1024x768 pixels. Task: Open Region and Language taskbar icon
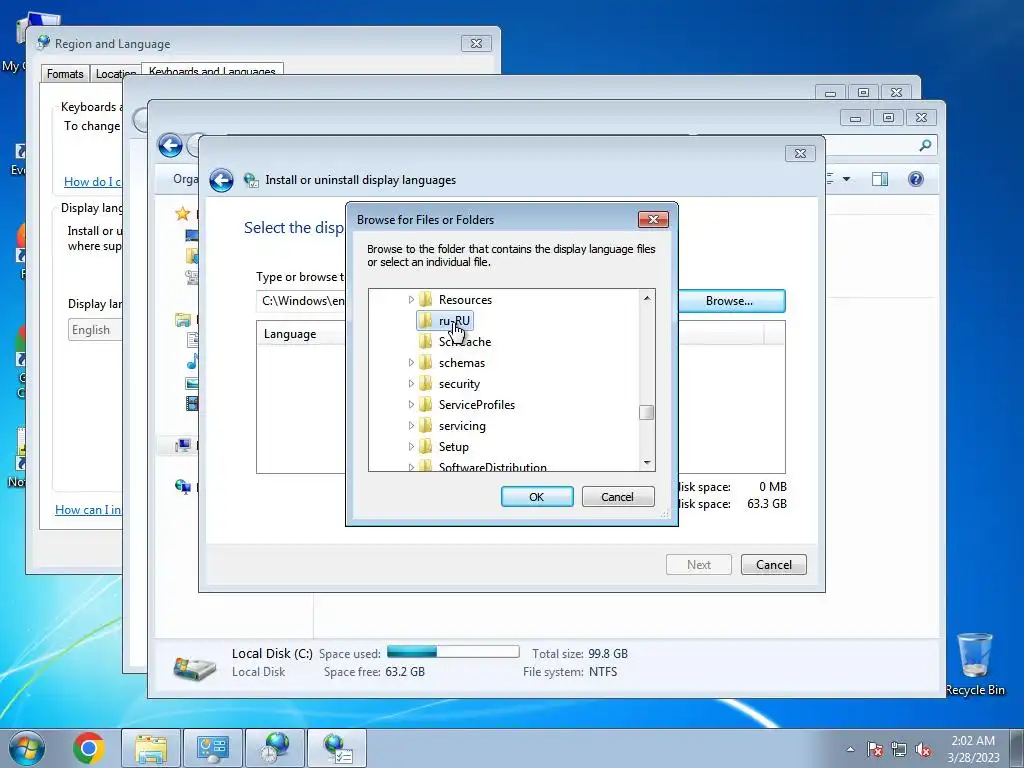pos(275,748)
